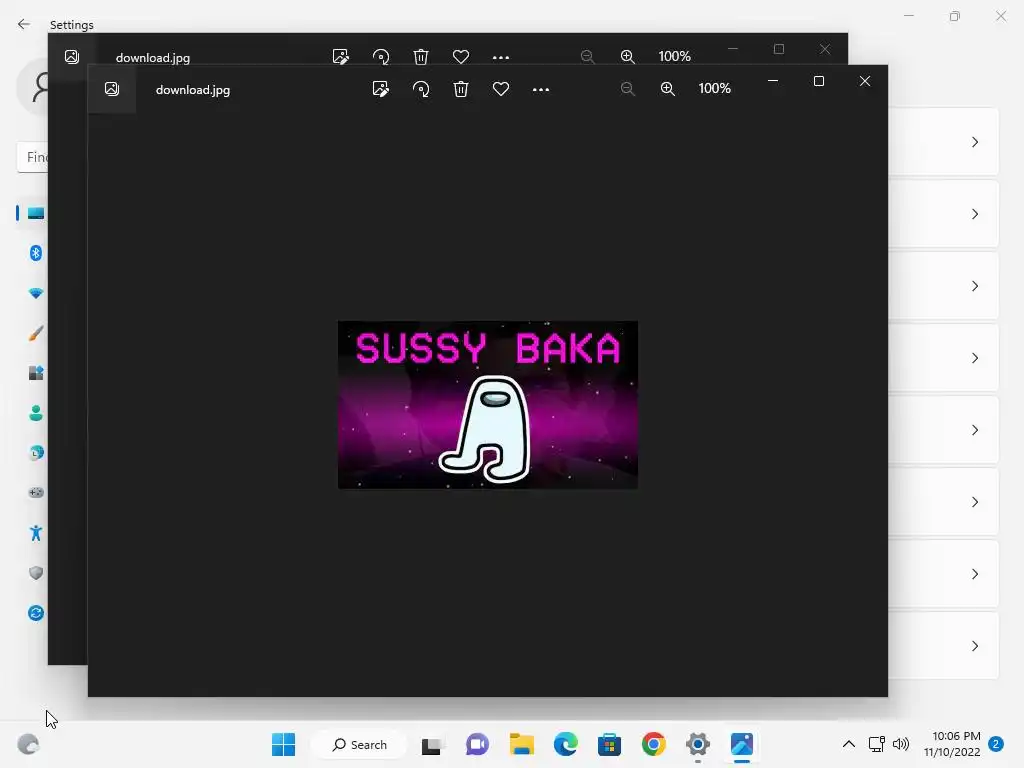Viewport: 1024px width, 768px height.
Task: Zoom out in back Photos window
Action: coord(588,57)
